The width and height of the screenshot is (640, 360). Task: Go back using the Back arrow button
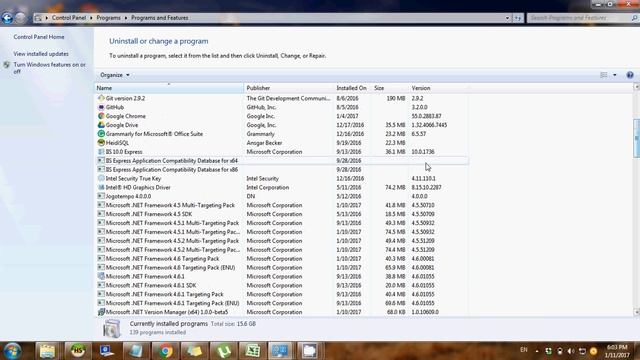(x=7, y=18)
